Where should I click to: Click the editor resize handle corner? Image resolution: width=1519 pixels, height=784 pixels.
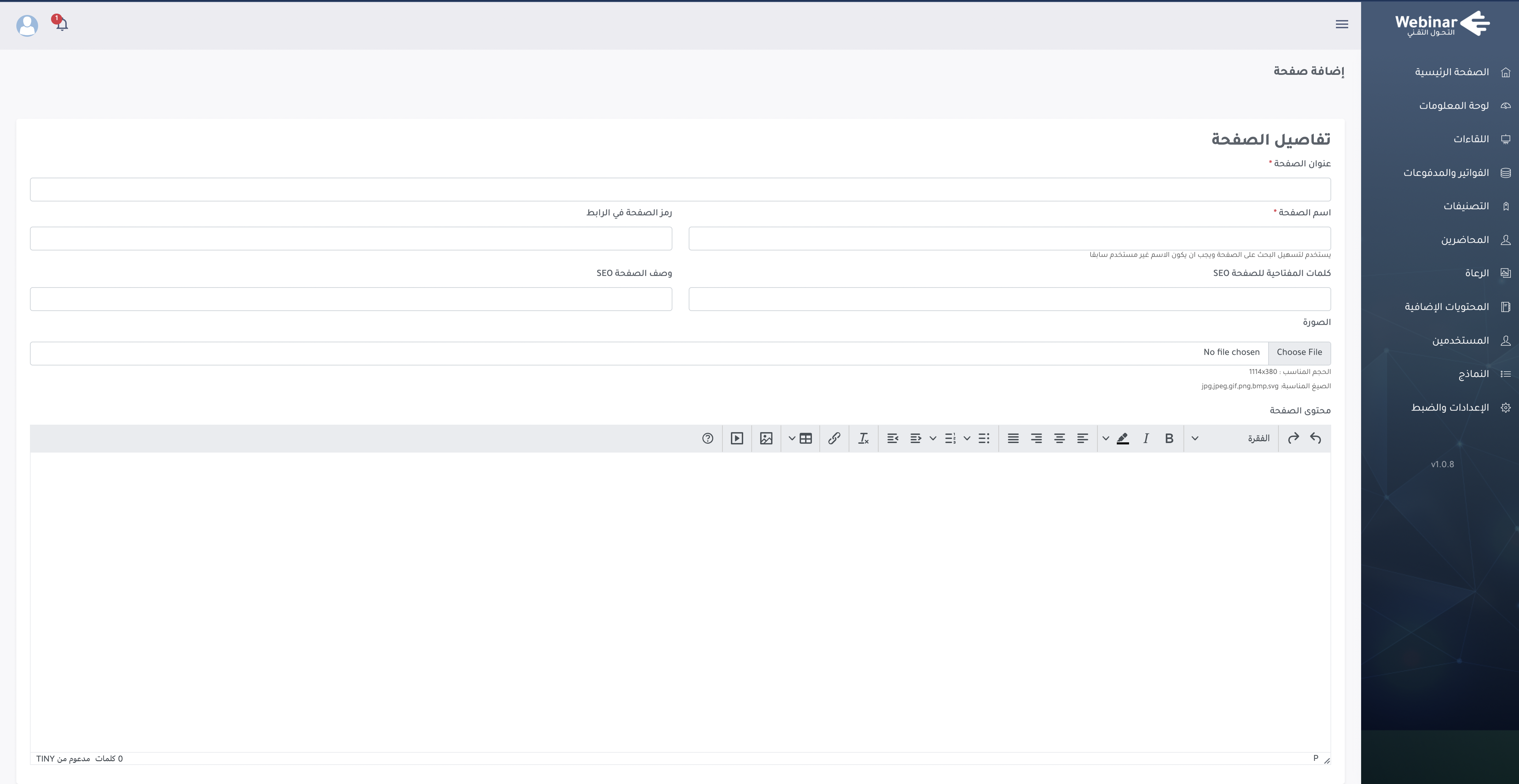tap(1327, 761)
